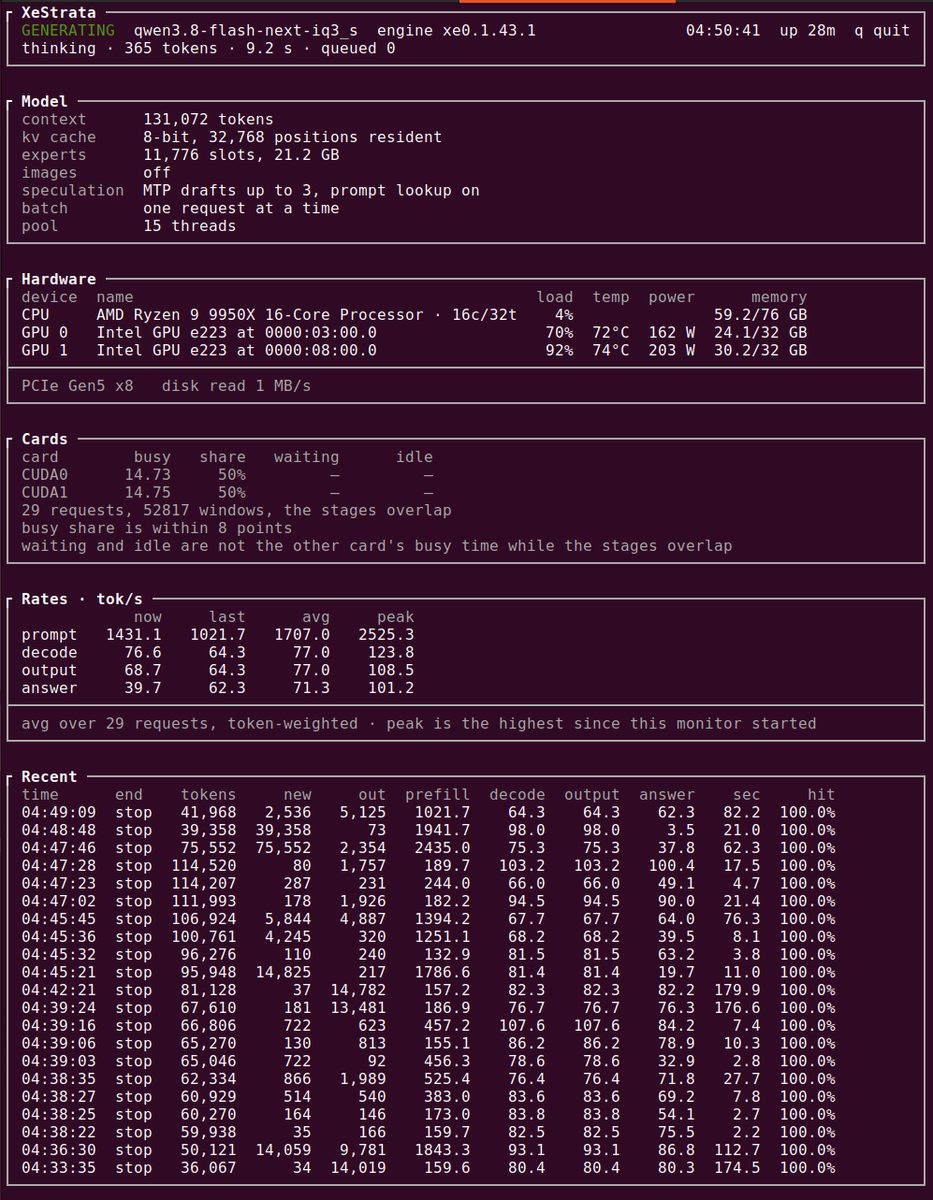Click the Recent panel title

pyautogui.click(x=49, y=777)
